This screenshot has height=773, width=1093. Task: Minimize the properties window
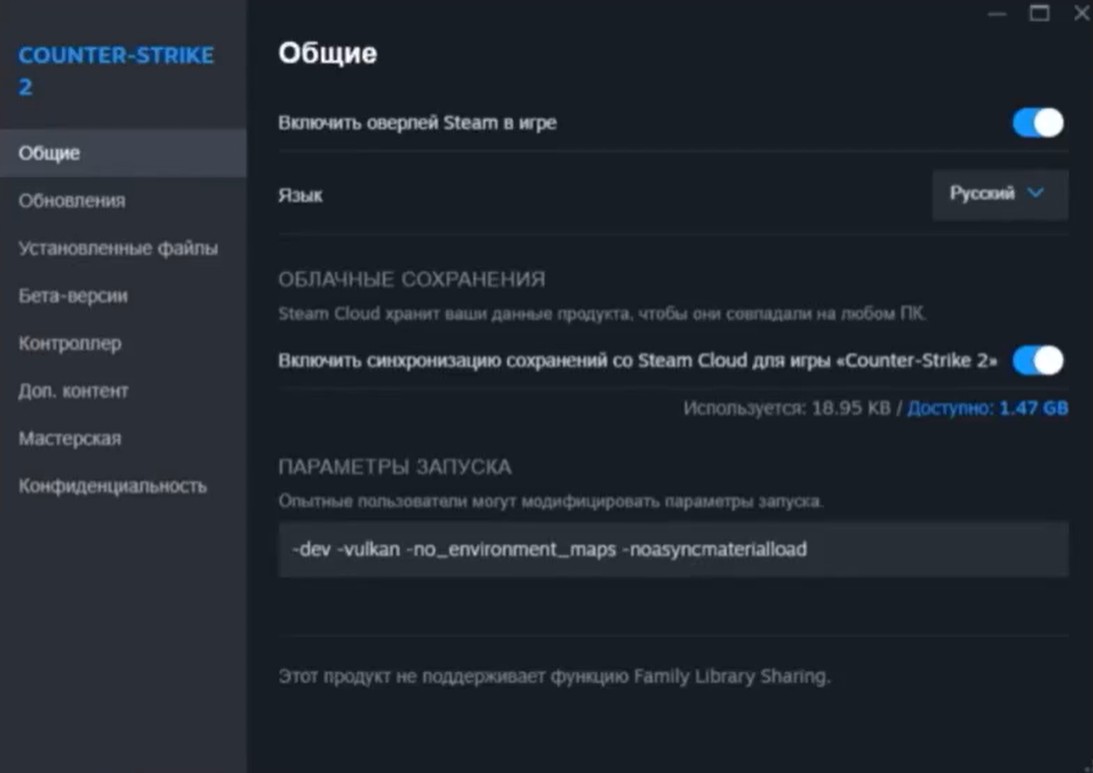pyautogui.click(x=997, y=14)
